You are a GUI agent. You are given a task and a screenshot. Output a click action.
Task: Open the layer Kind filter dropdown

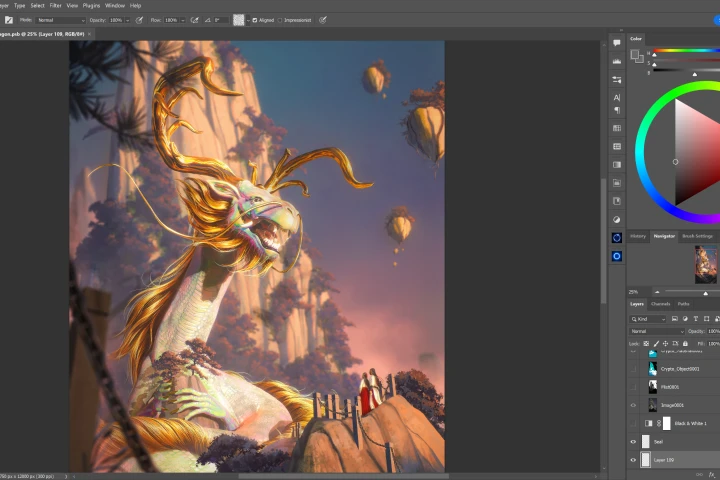click(x=648, y=319)
